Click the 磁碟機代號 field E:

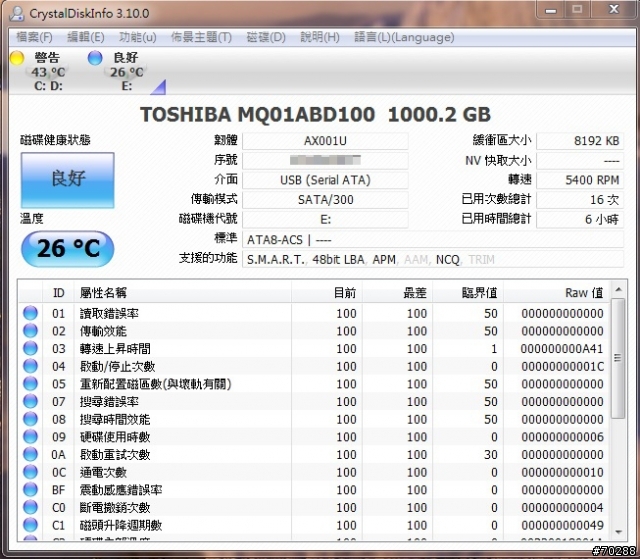point(325,220)
